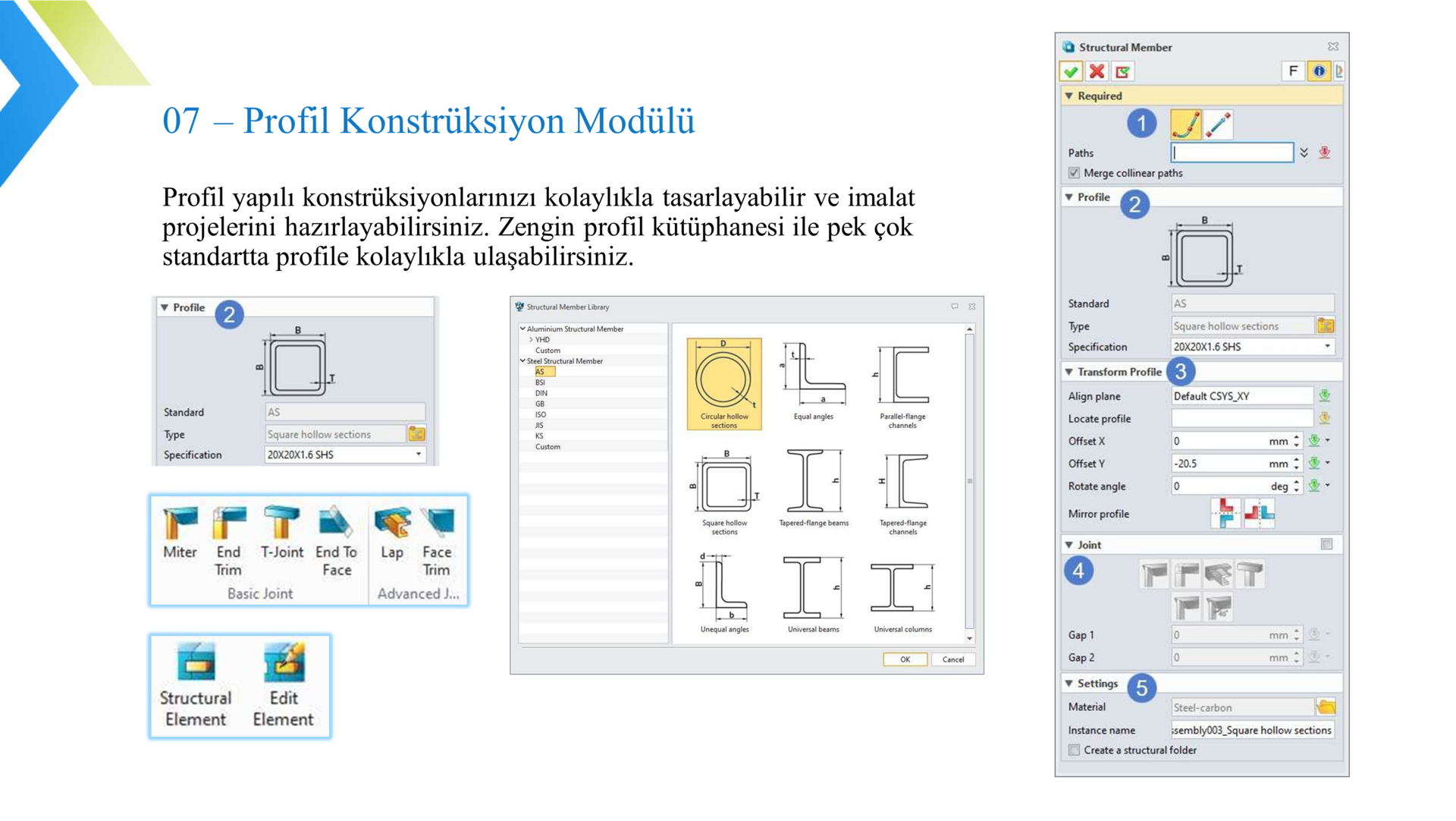The width and height of the screenshot is (1456, 821).
Task: Click OK in Structural Member Library
Action: 905,659
